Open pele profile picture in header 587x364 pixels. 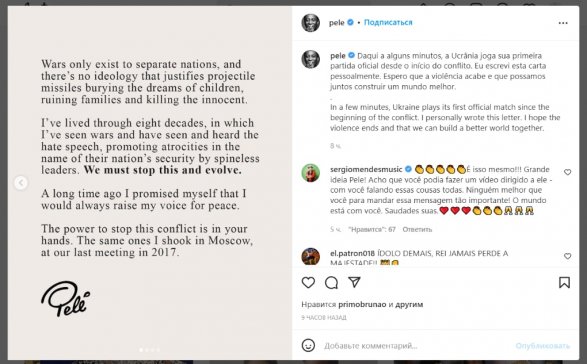pos(310,23)
